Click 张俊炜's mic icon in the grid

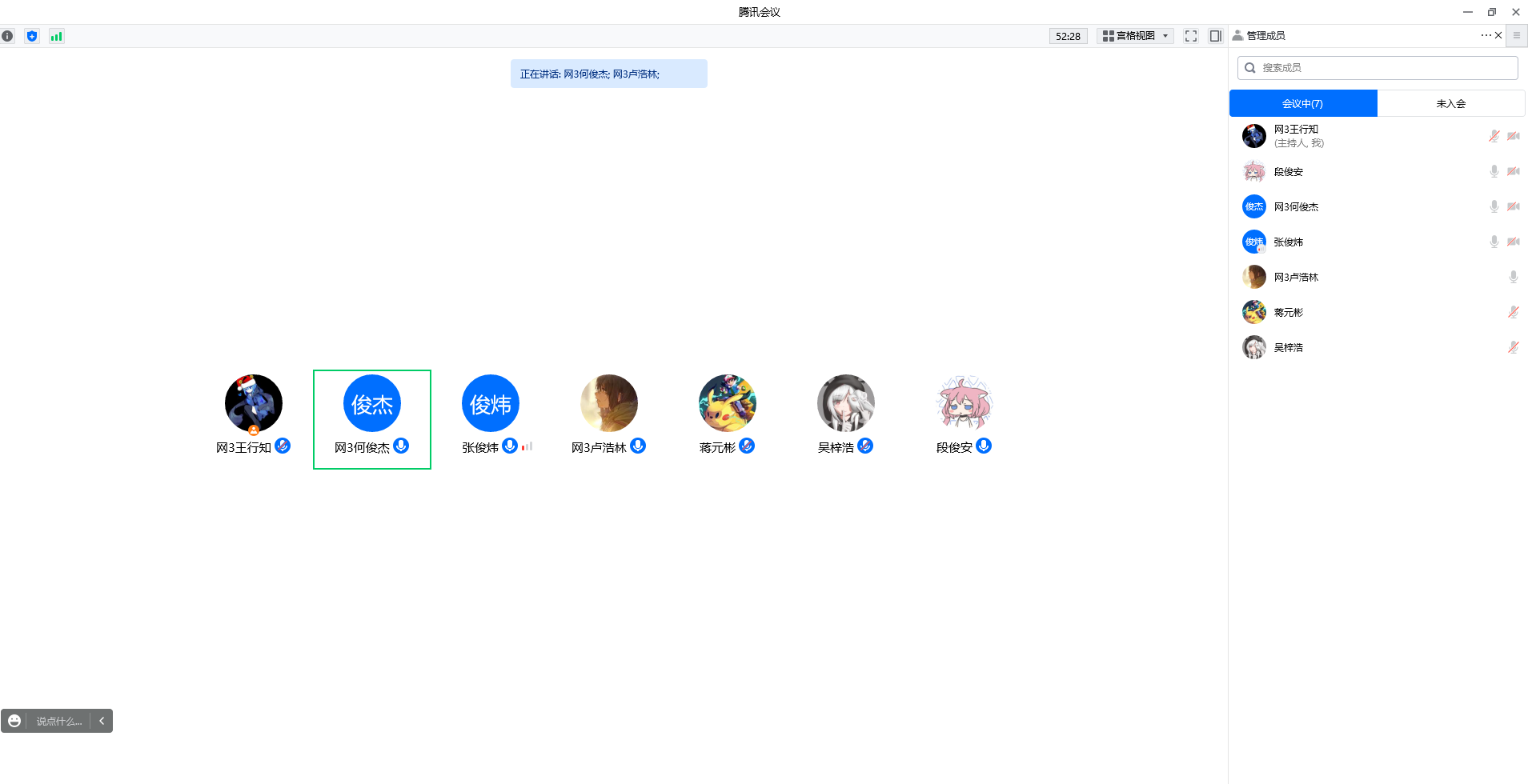click(x=510, y=446)
